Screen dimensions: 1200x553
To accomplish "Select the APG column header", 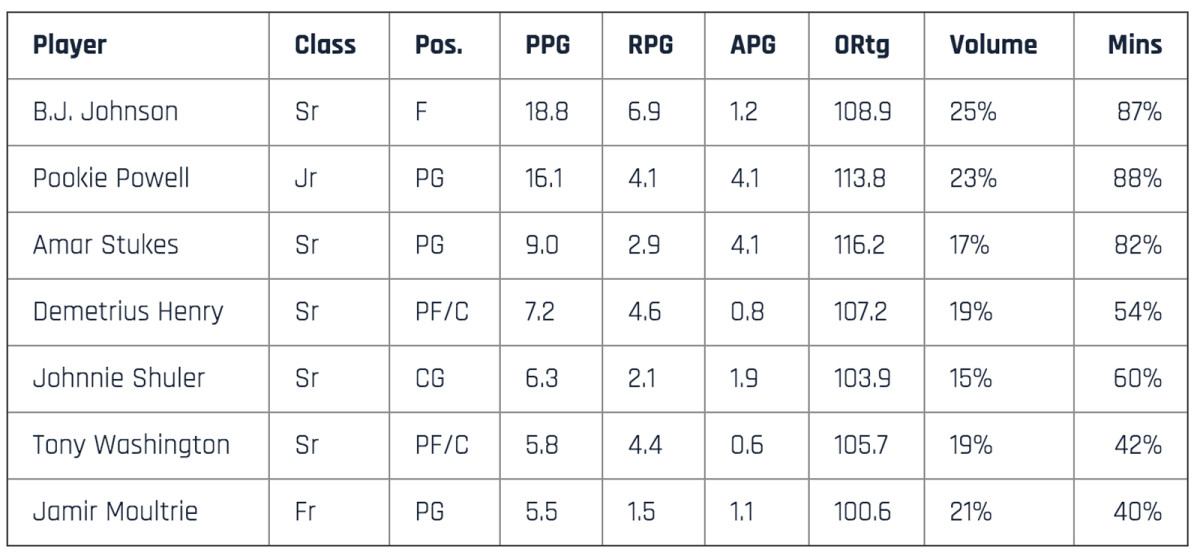I will [x=753, y=45].
